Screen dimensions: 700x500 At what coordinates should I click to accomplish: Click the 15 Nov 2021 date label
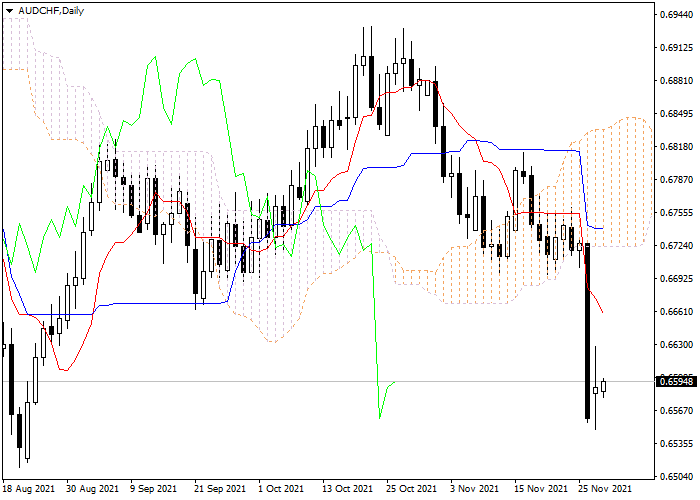[540, 489]
